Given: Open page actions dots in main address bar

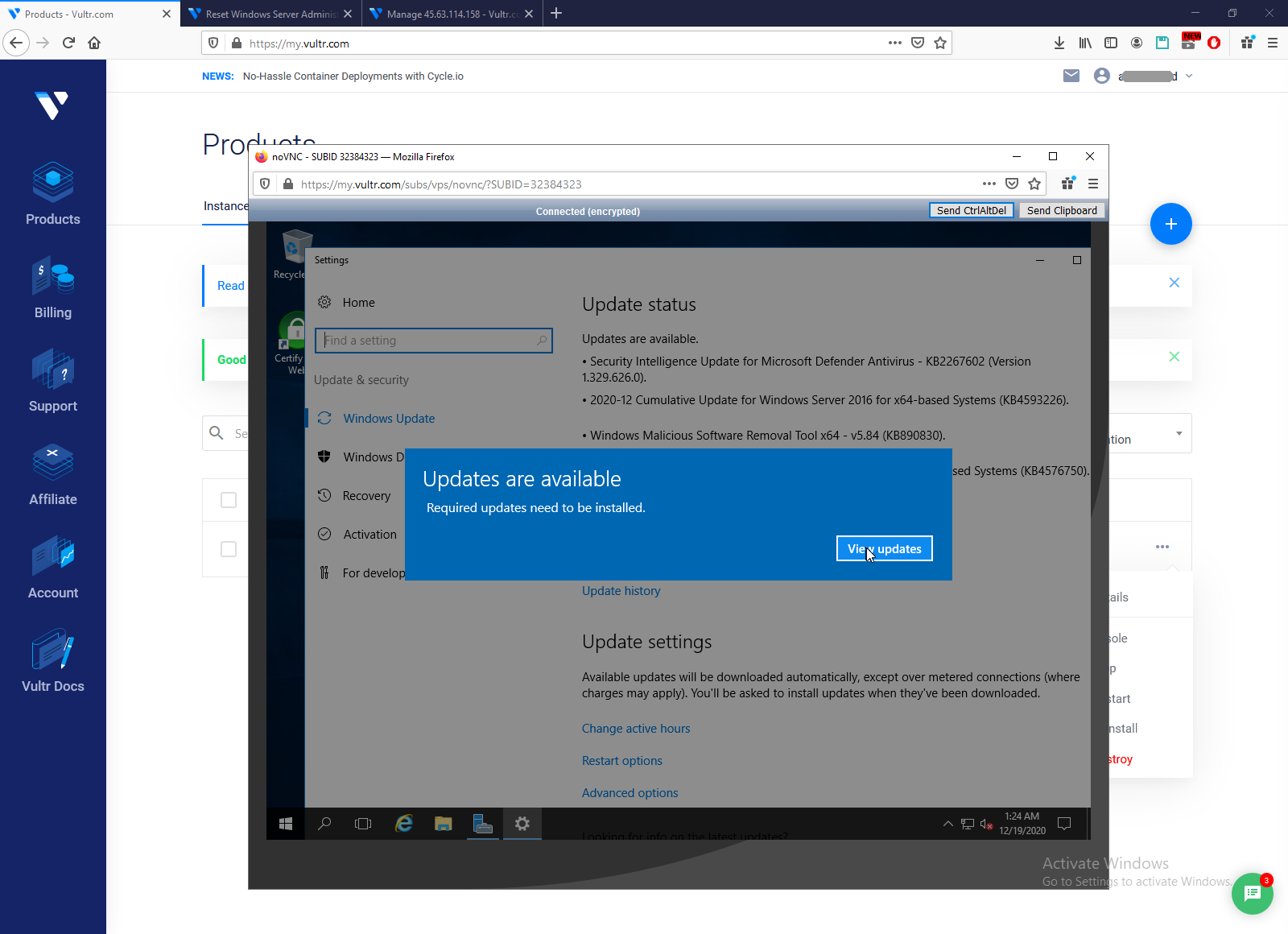Looking at the screenshot, I should point(895,43).
